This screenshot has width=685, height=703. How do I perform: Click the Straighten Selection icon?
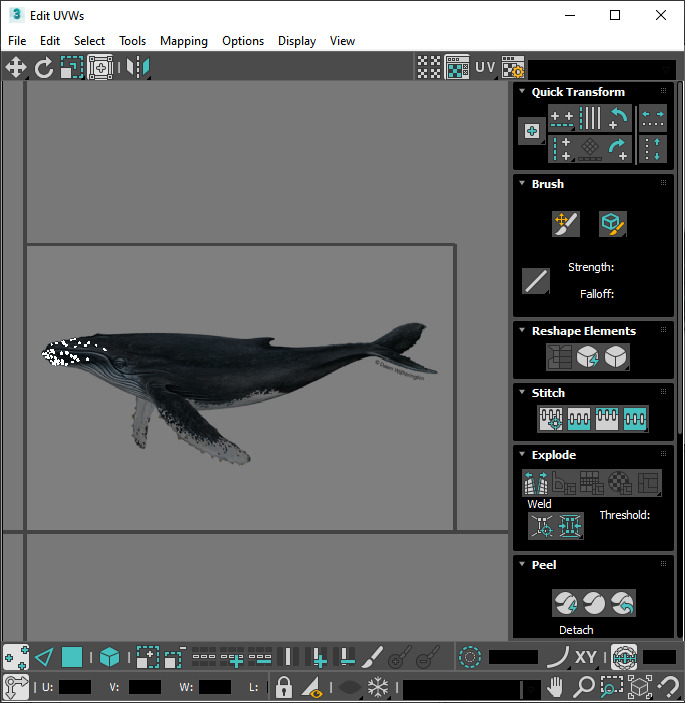[559, 357]
